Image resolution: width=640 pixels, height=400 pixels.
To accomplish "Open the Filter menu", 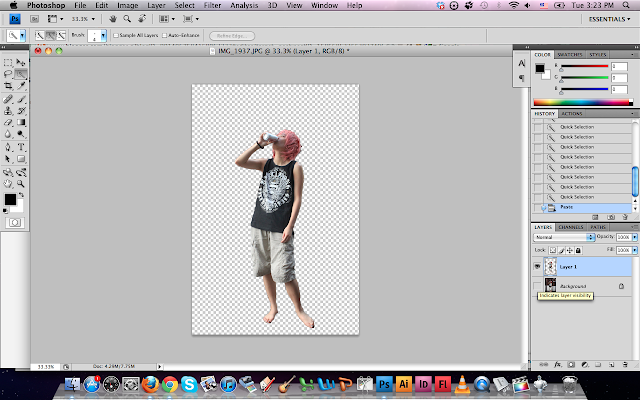I will tap(212, 5).
